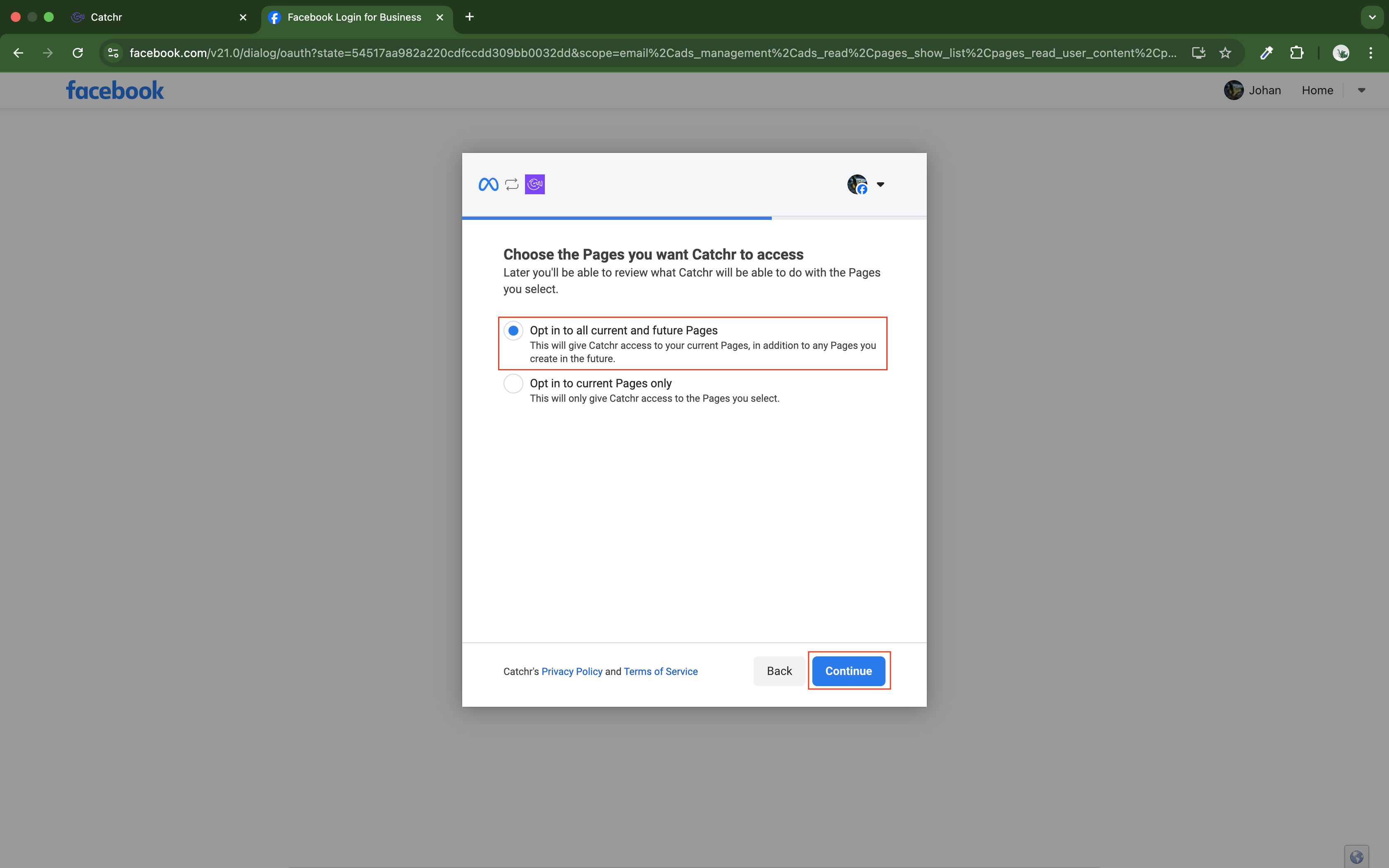Select Opt in to current Pages only
The height and width of the screenshot is (868, 1389).
[513, 384]
